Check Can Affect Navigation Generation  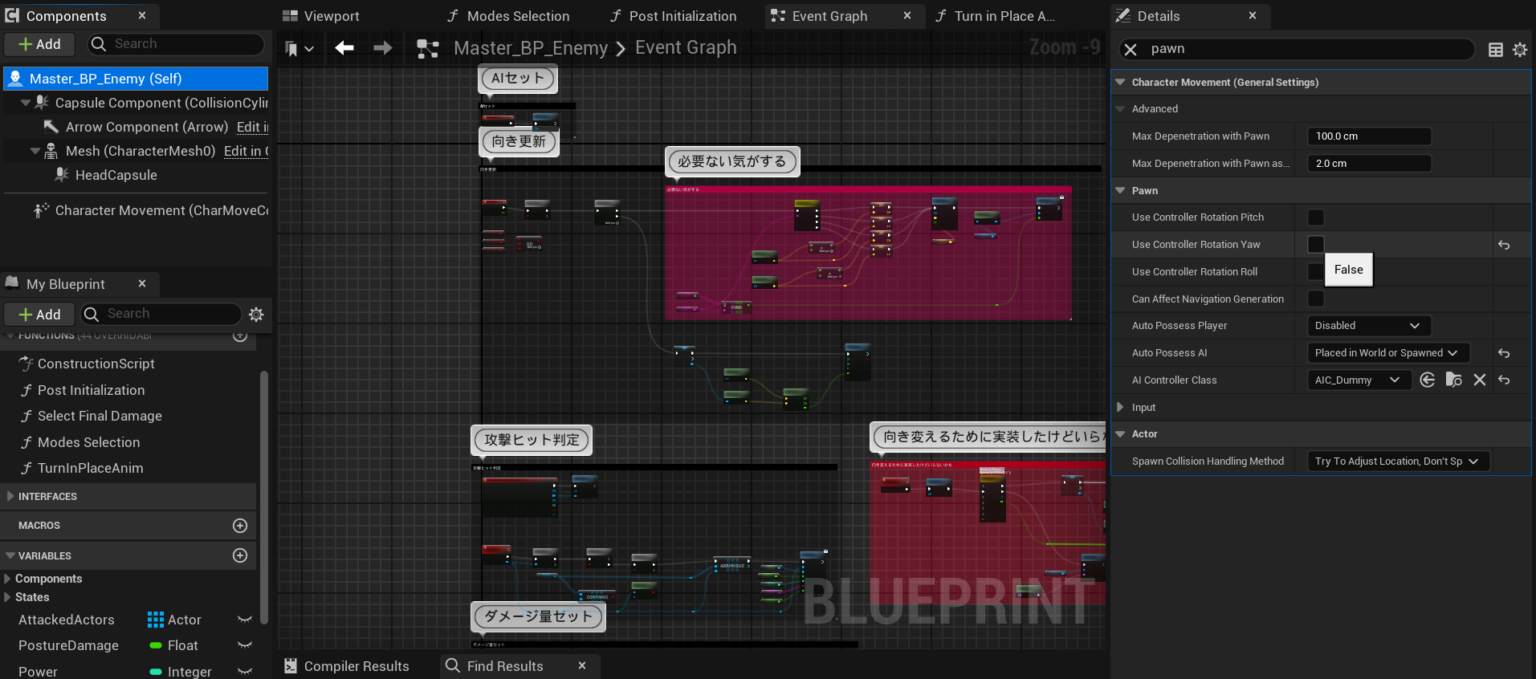click(1316, 298)
